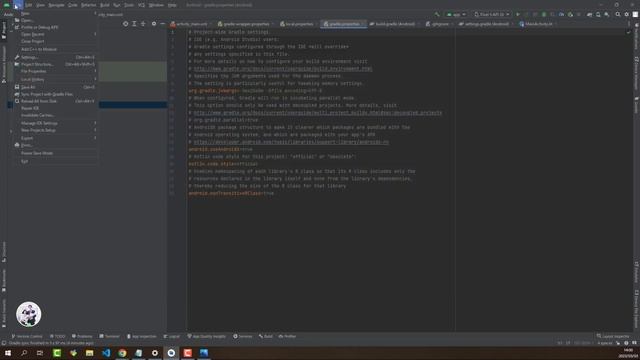Open the Pixel device selector dropdown

491,14
